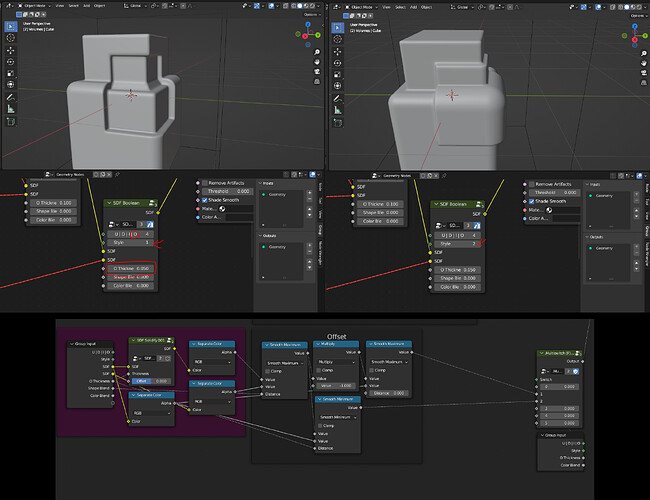The image size is (650, 500).
Task: Toggle X-ray button in left viewport header
Action: pos(287,6)
